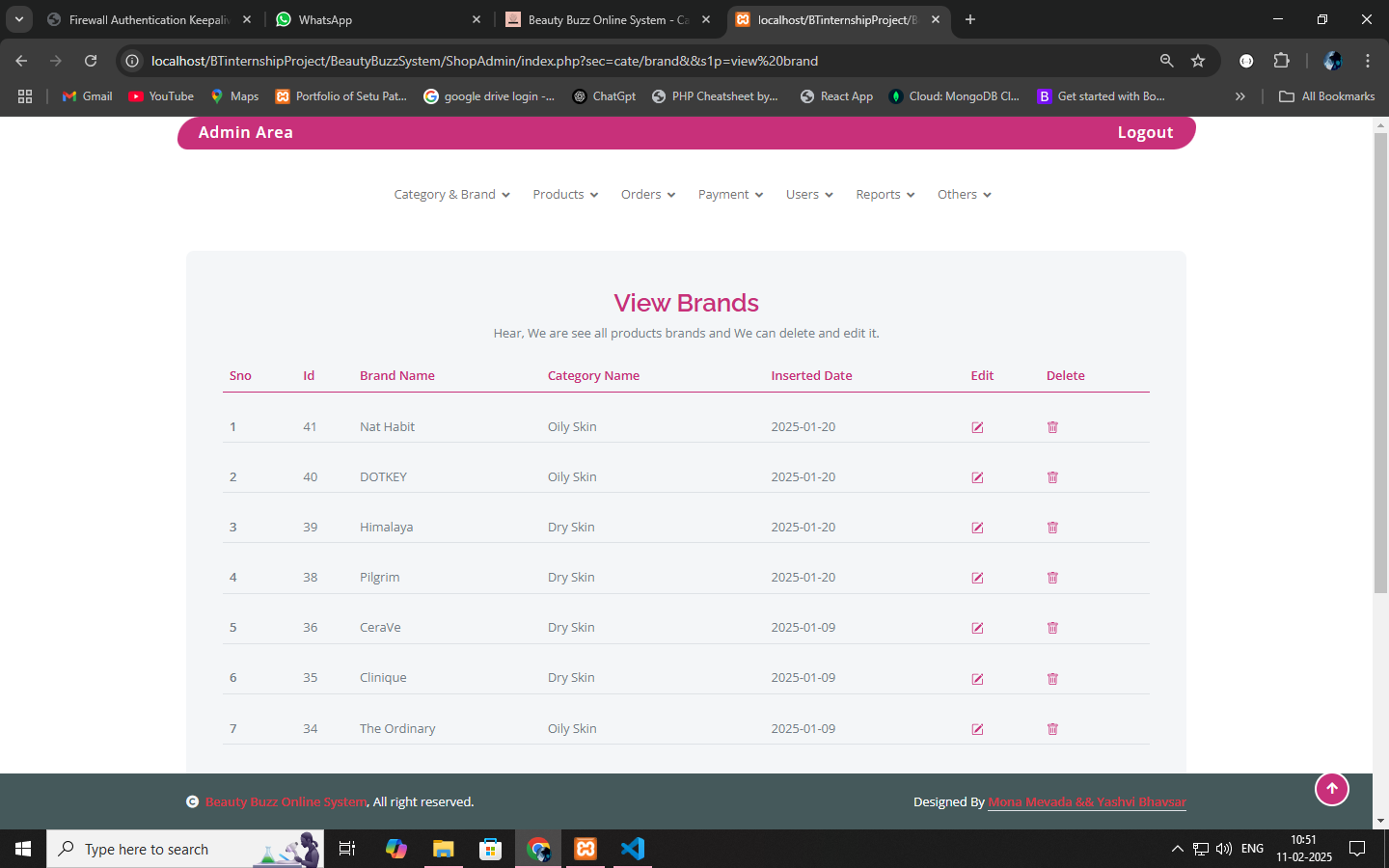The height and width of the screenshot is (868, 1389).
Task: Edit the Himalaya brand entry
Action: pyautogui.click(x=977, y=528)
